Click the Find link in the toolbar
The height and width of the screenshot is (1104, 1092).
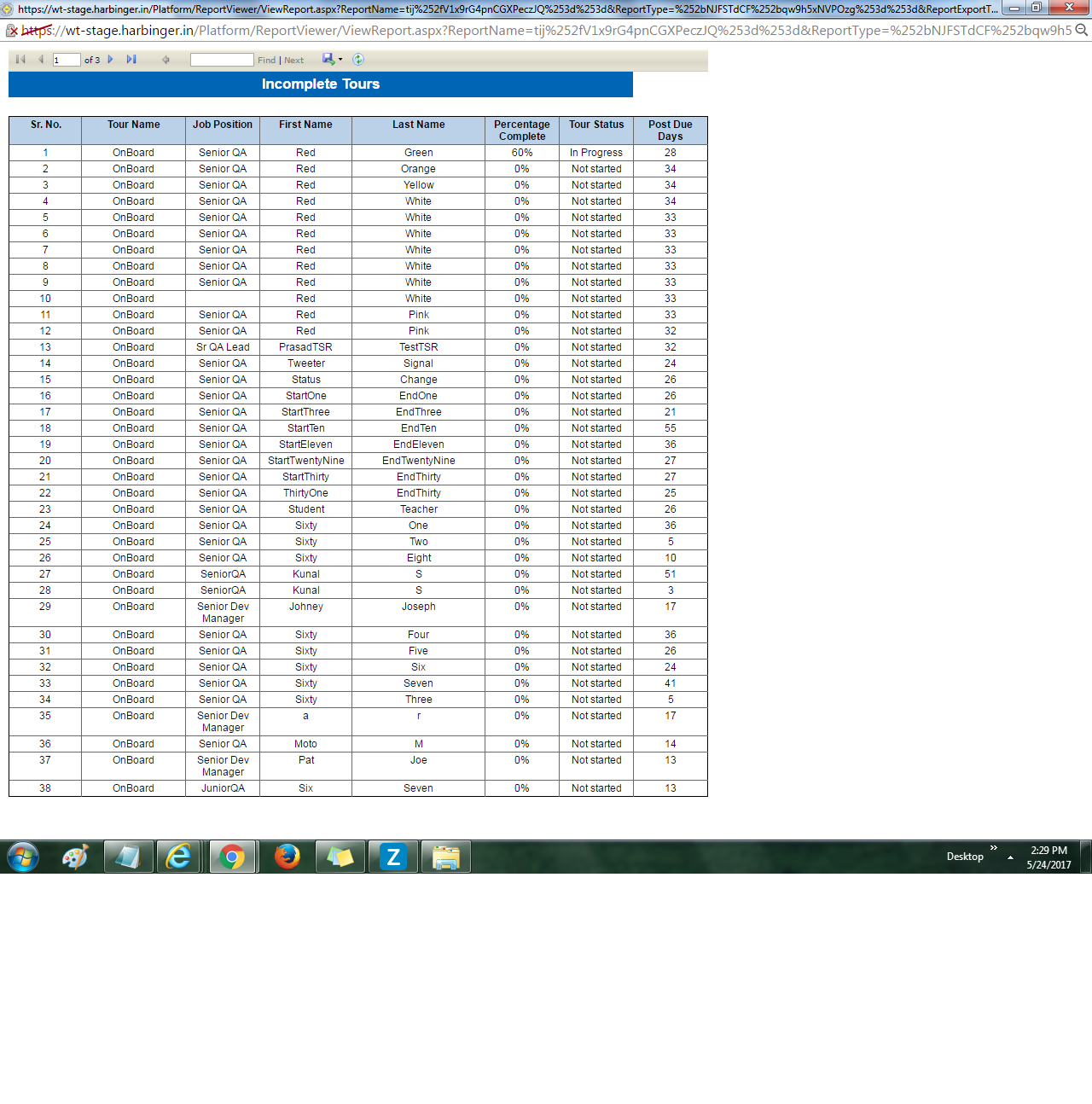266,61
